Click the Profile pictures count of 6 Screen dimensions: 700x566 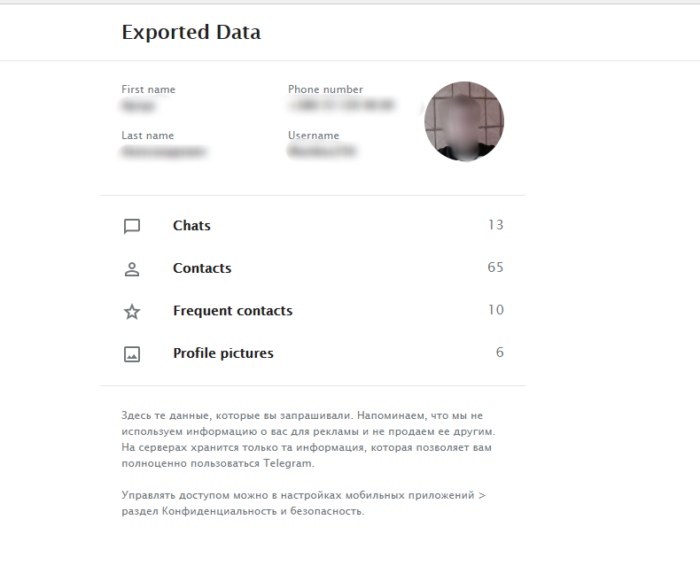[499, 352]
